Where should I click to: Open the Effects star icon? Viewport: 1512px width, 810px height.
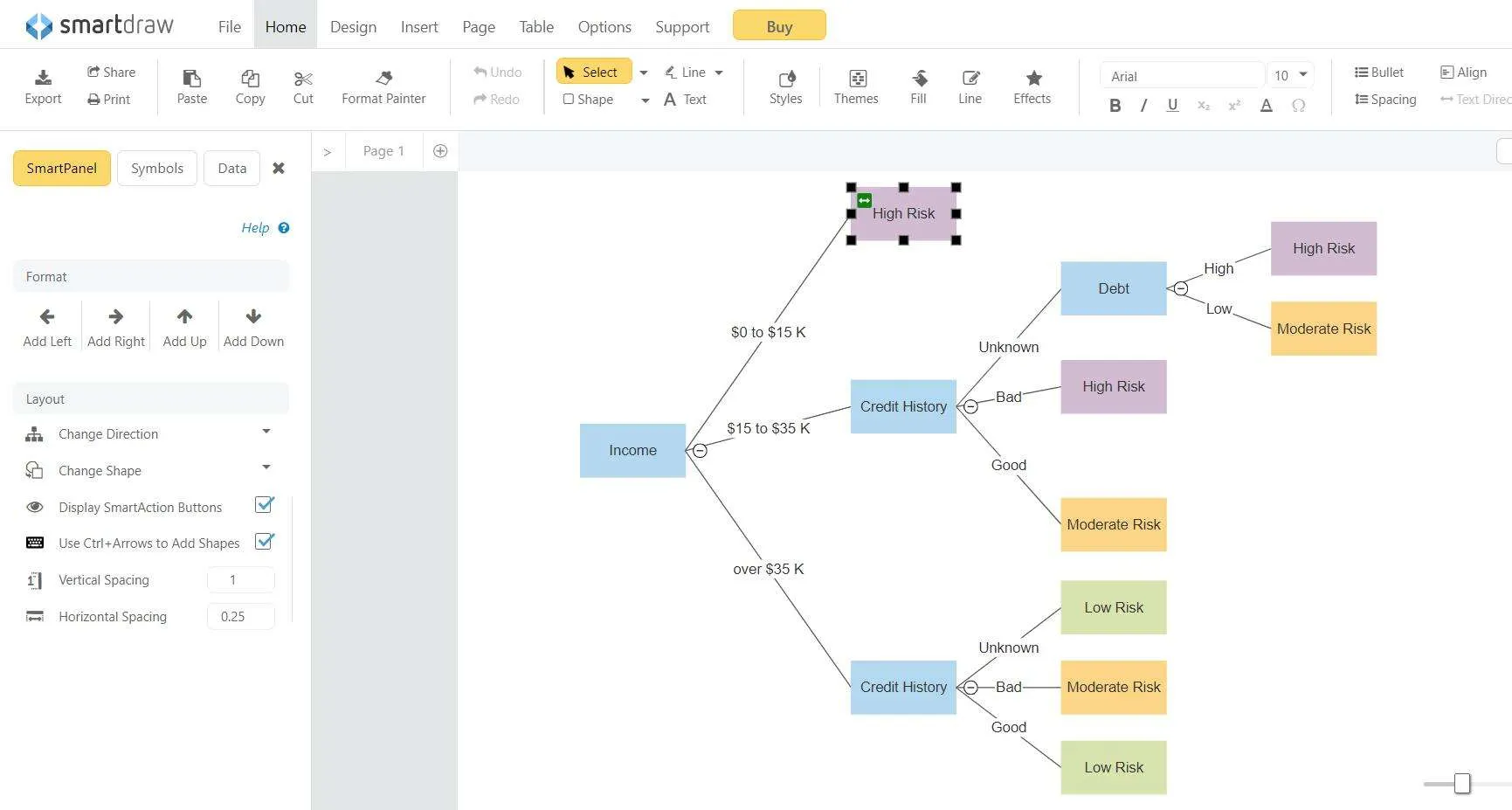[1033, 78]
